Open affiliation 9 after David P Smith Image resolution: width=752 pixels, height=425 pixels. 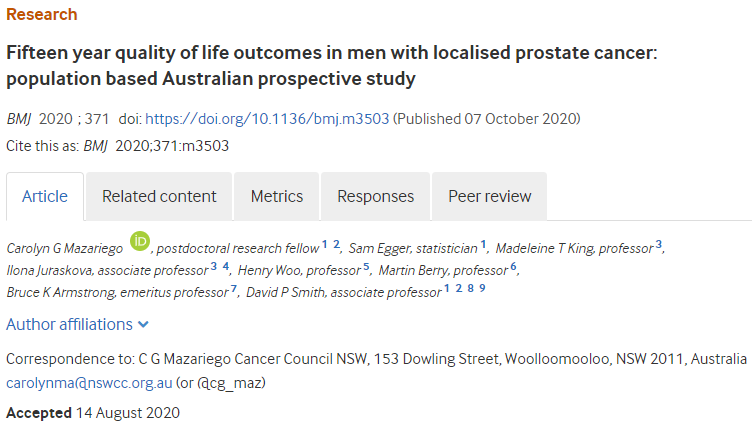(x=482, y=288)
